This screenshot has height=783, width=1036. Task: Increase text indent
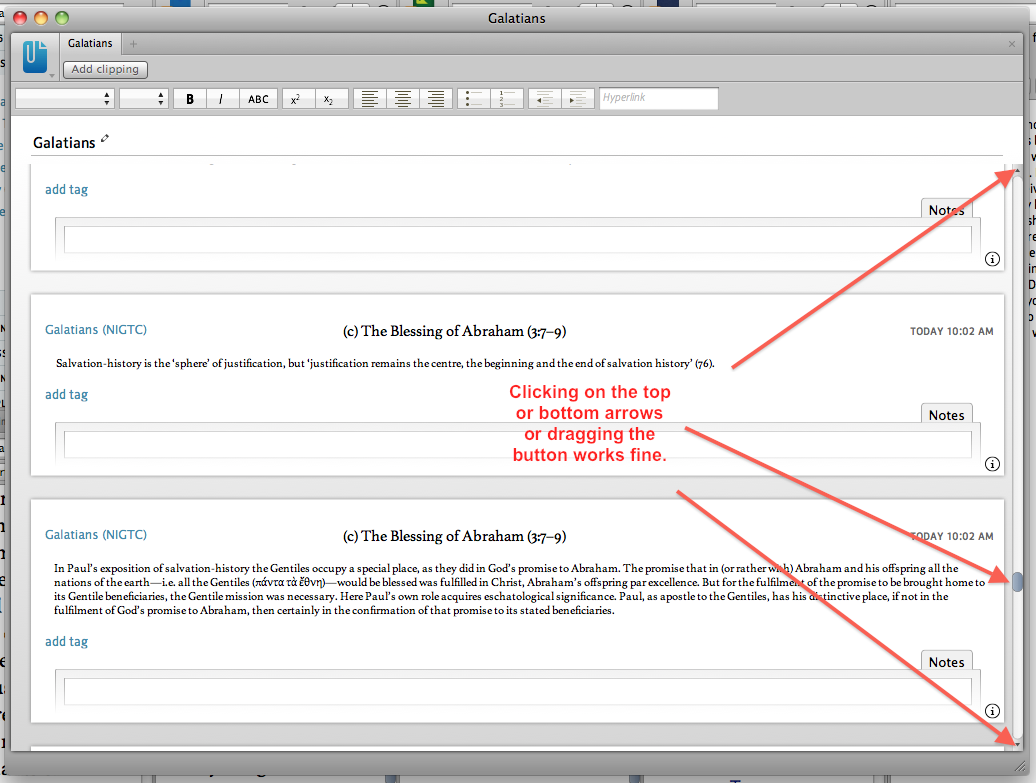(x=577, y=99)
